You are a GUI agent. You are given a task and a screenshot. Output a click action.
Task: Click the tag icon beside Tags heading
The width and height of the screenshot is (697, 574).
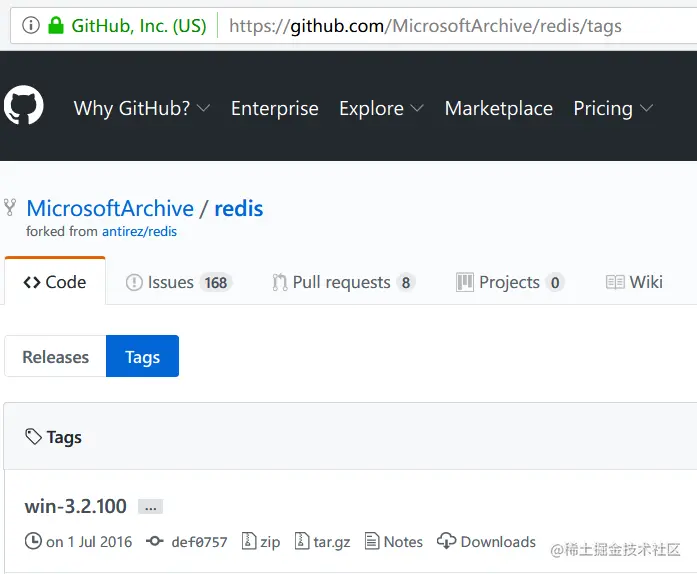(x=34, y=437)
